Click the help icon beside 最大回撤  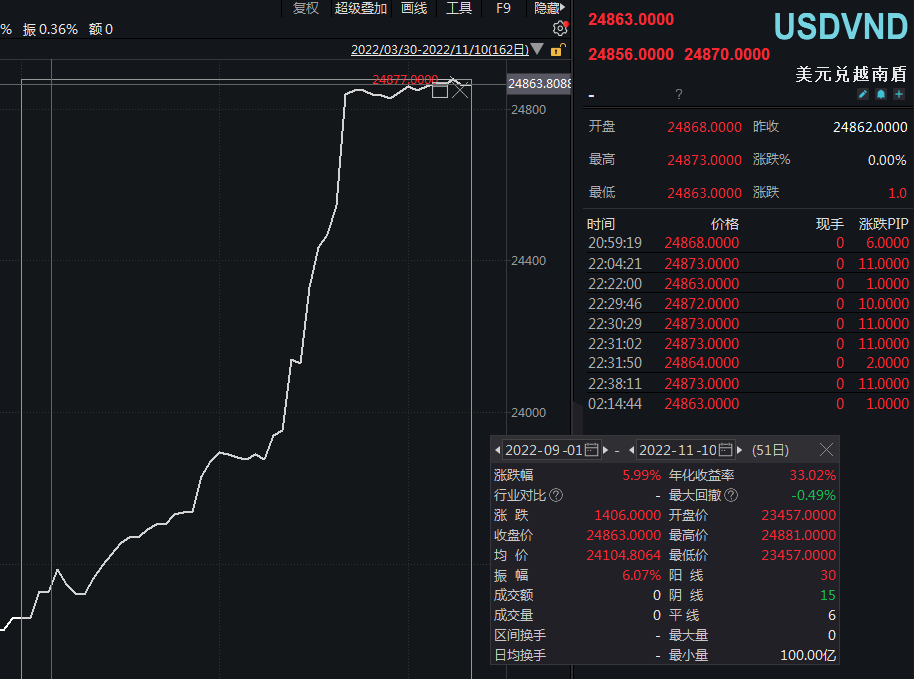[x=730, y=495]
